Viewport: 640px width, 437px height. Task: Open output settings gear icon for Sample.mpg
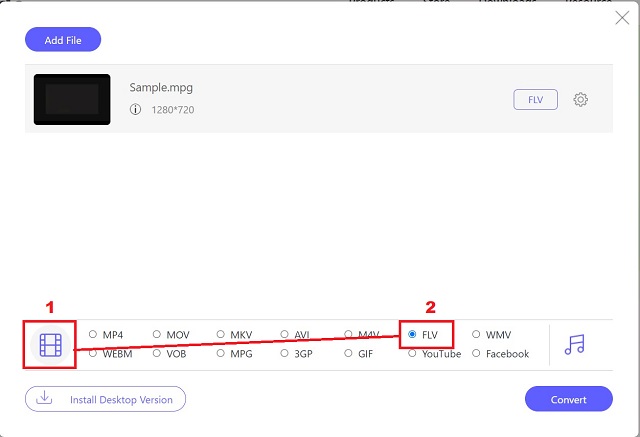click(580, 100)
